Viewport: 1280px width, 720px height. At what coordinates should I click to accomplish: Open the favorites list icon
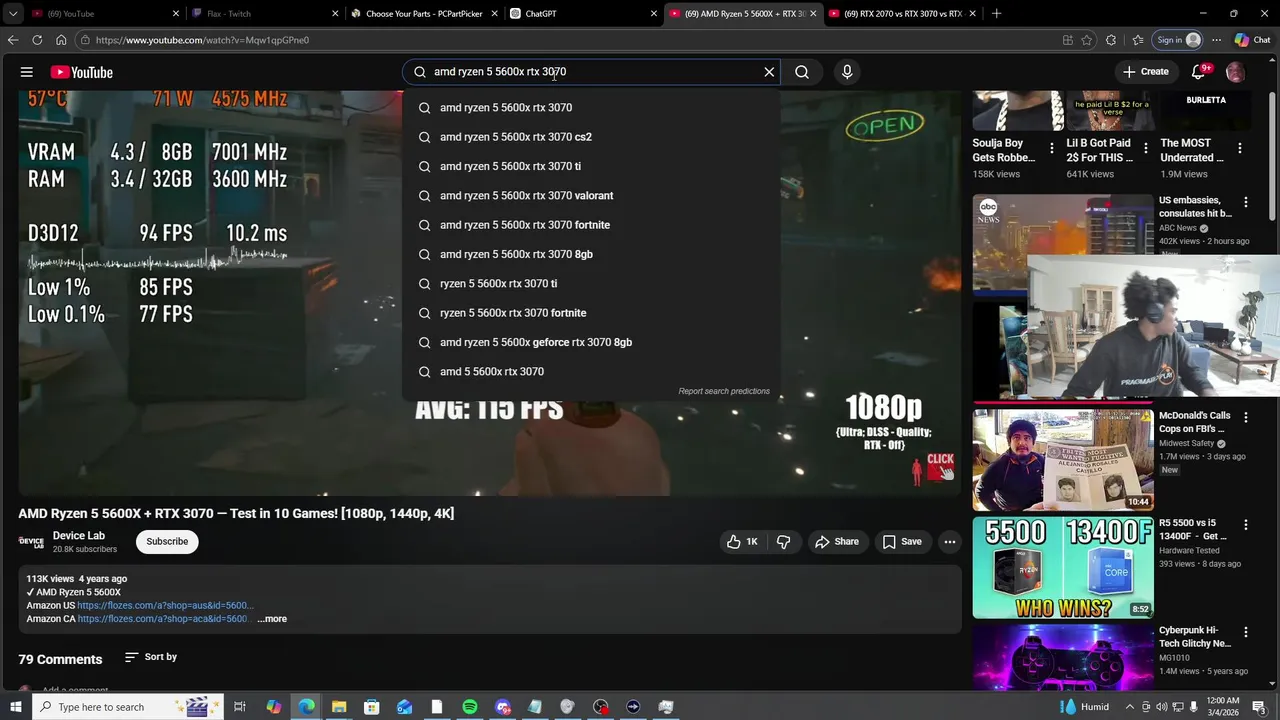pos(1138,40)
